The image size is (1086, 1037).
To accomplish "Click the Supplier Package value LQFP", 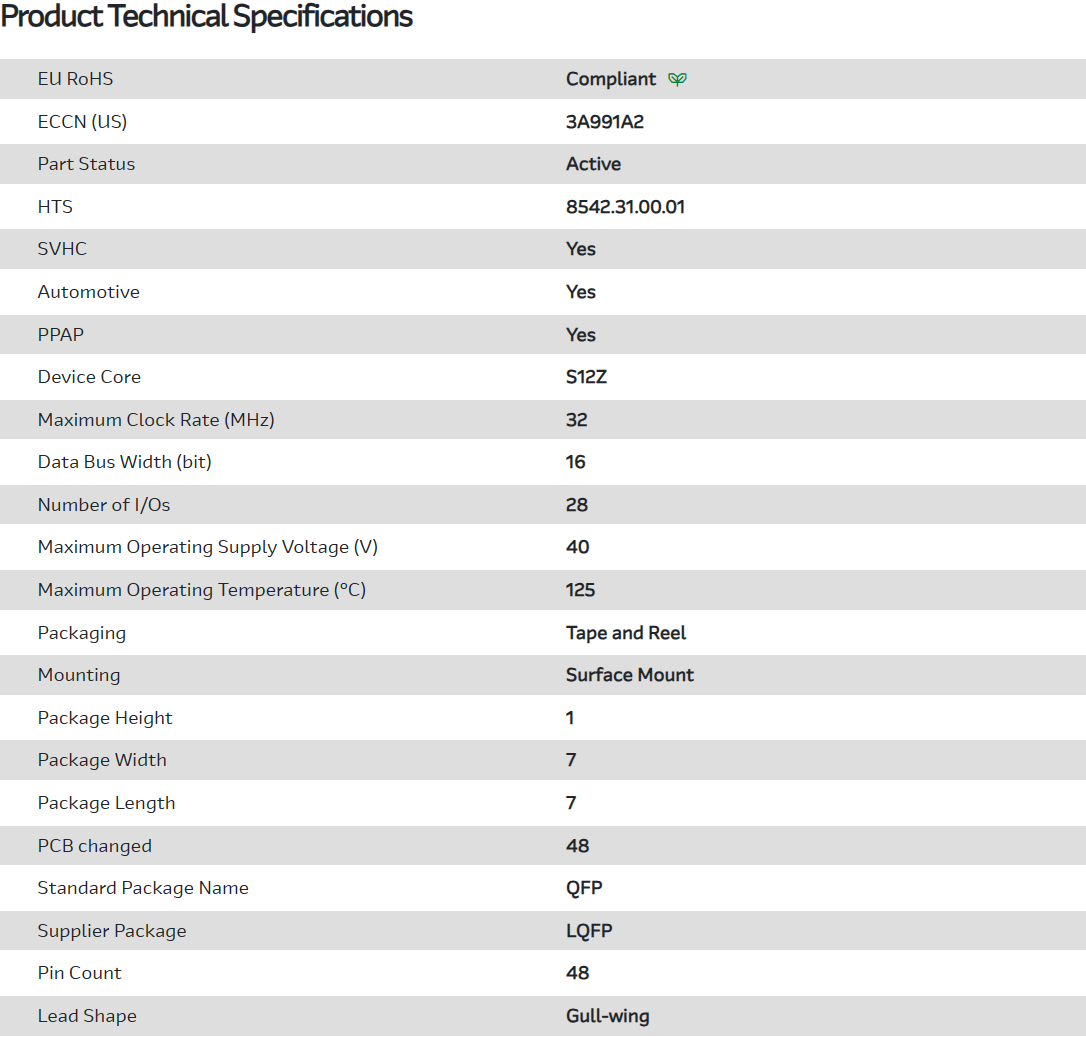I will tap(589, 931).
